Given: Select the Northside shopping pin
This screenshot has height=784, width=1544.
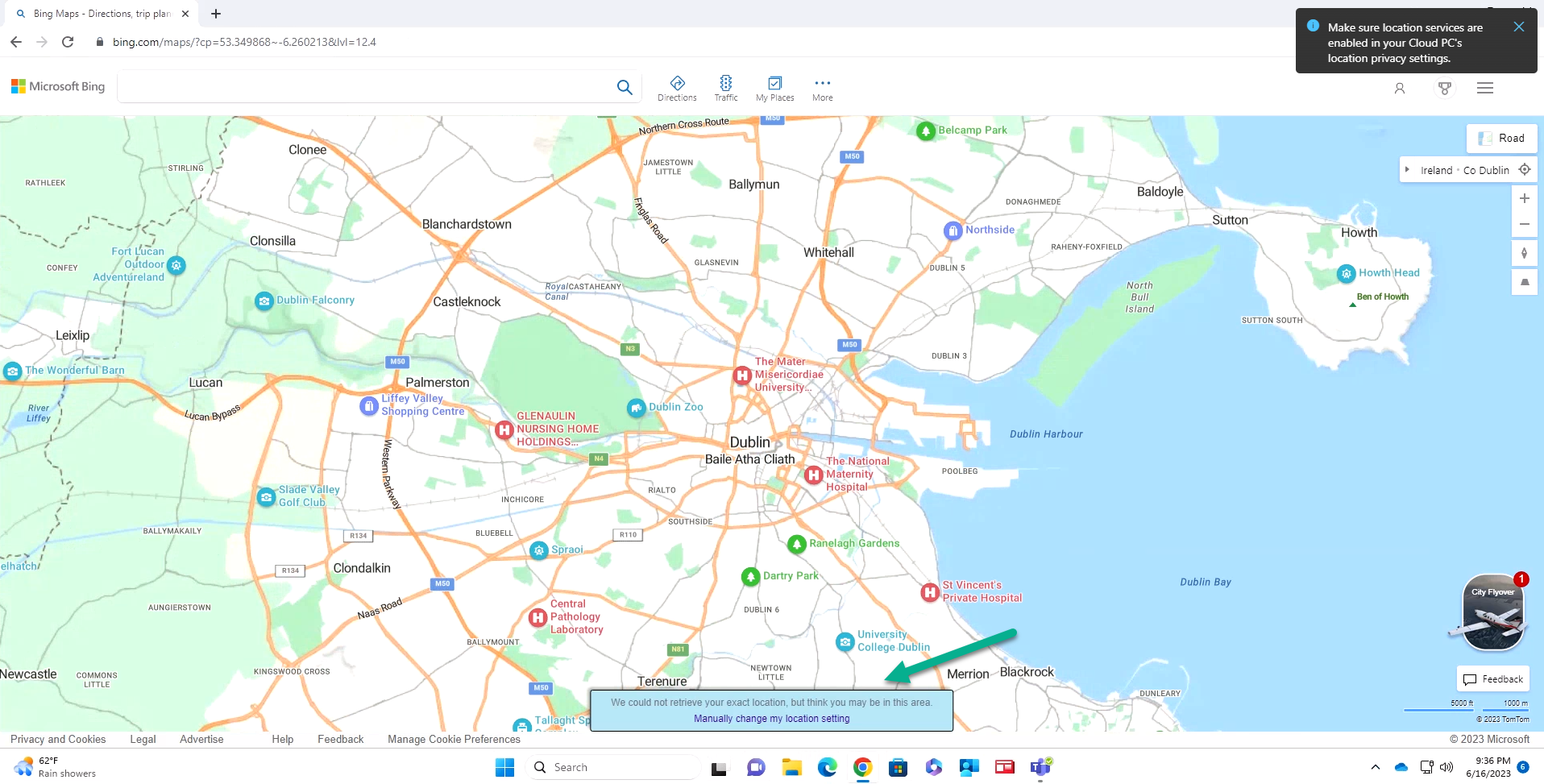Looking at the screenshot, I should click(x=953, y=231).
